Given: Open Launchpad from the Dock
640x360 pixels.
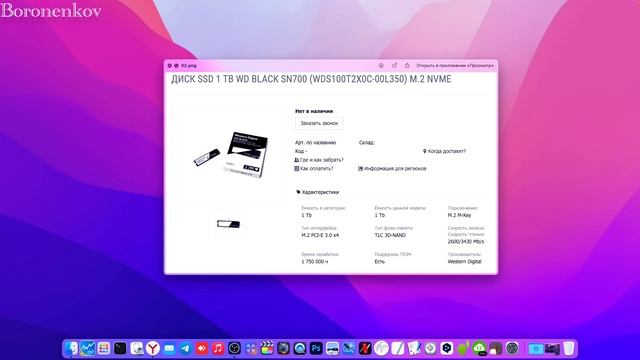Looking at the screenshot, I should point(104,348).
